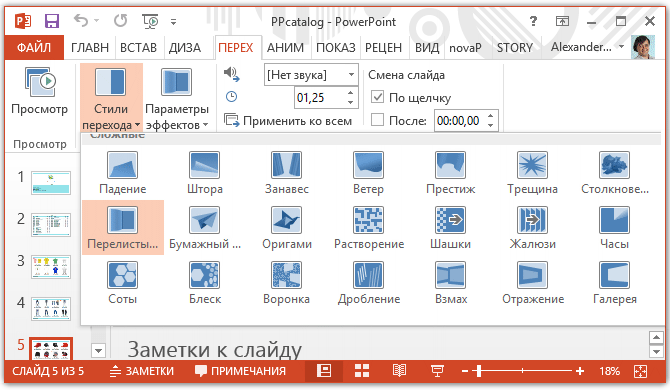
Task: Select the Блеск transition
Action: [x=205, y=283]
